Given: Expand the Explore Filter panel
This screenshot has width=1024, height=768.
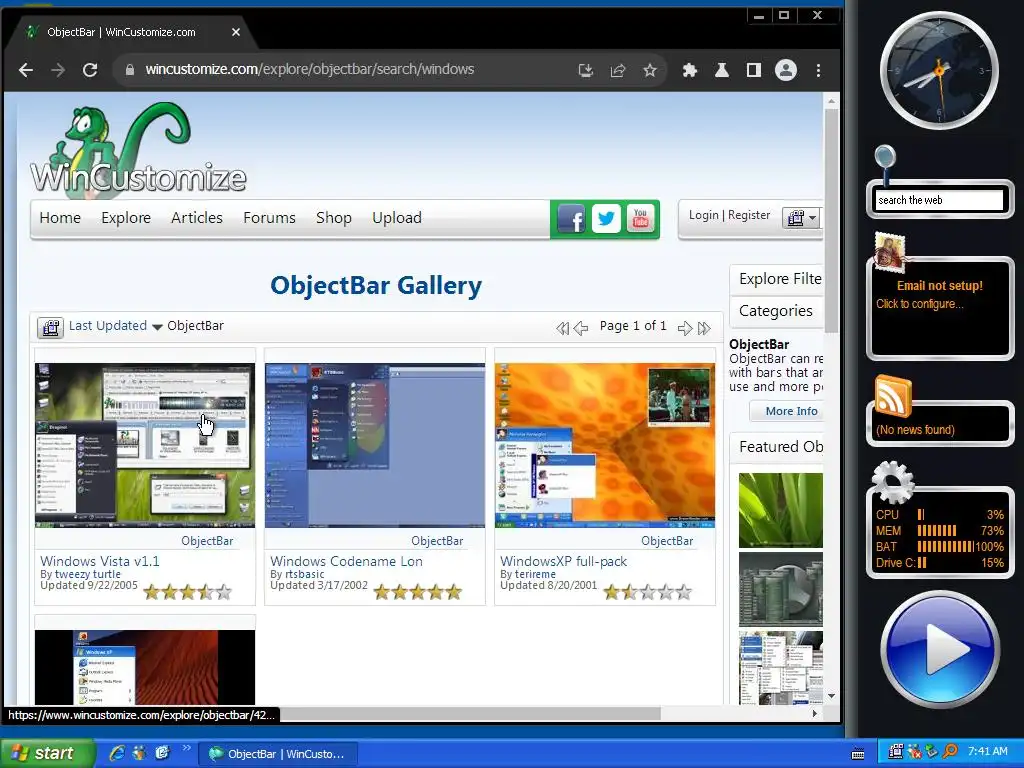Looking at the screenshot, I should (777, 279).
